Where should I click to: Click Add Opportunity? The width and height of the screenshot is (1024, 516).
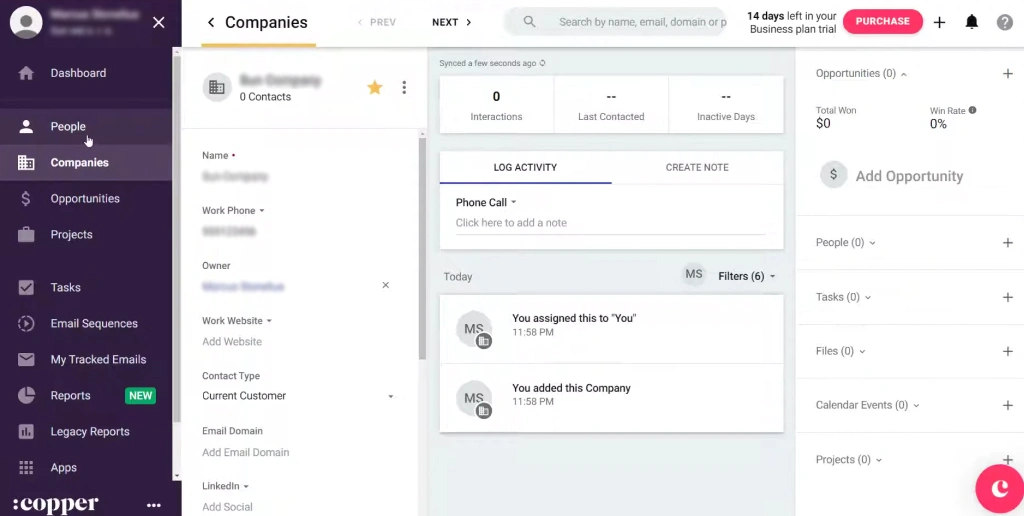[x=892, y=176]
